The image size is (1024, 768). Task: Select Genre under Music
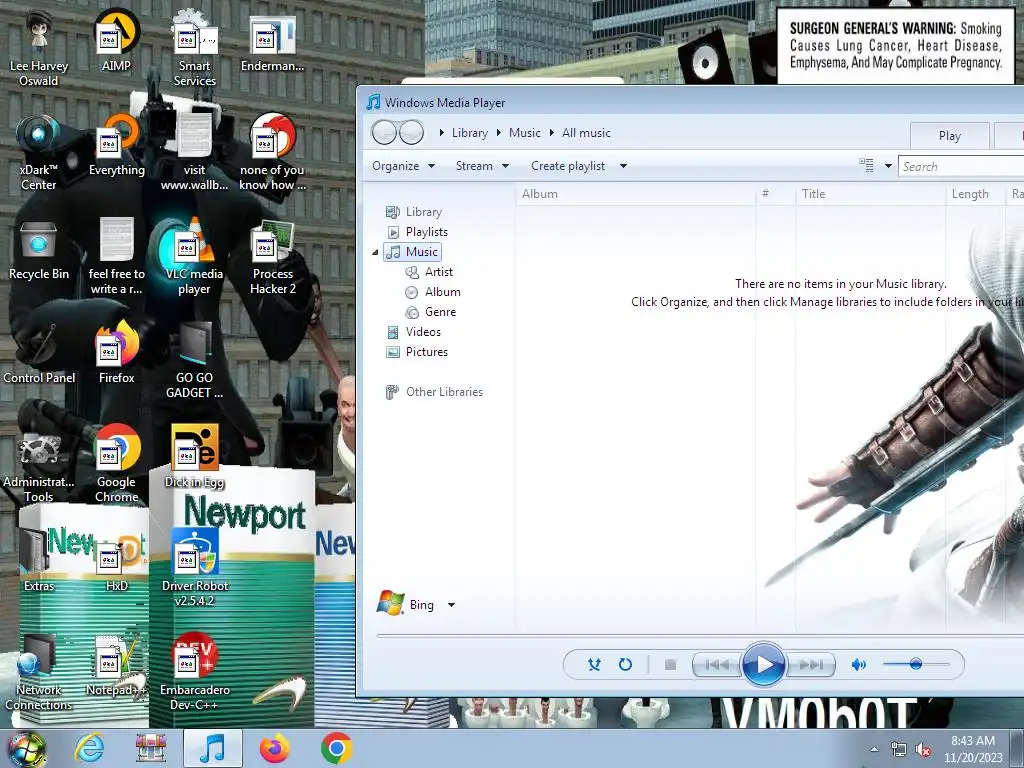pyautogui.click(x=431, y=312)
